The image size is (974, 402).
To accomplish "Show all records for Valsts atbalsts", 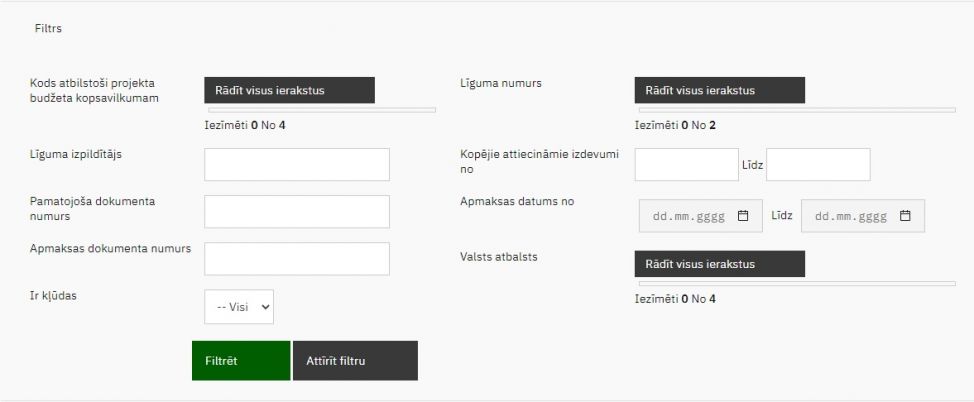I will coord(719,264).
